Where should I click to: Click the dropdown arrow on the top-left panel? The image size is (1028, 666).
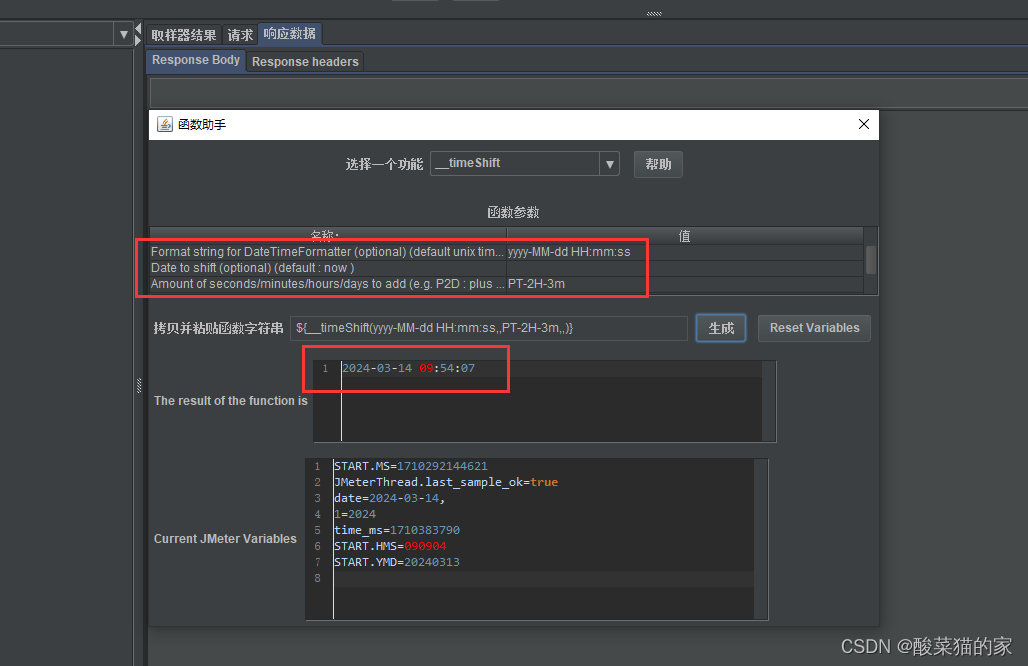pos(122,33)
